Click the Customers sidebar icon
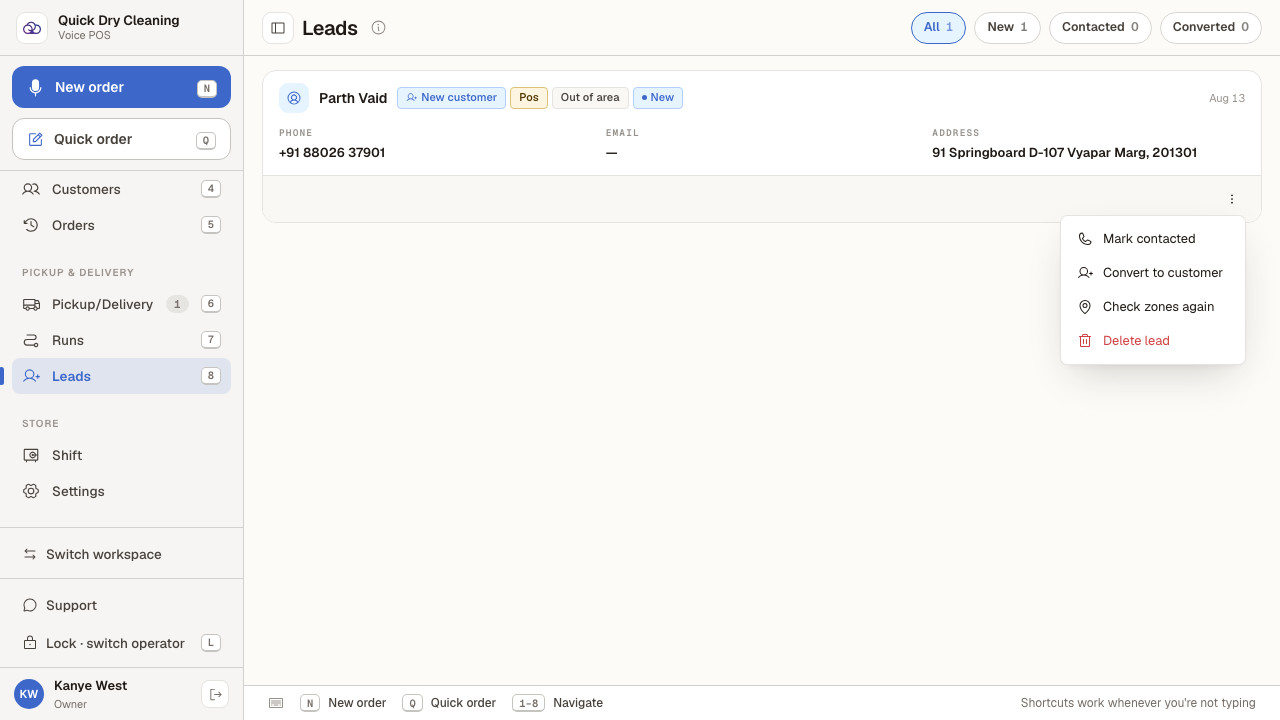The height and width of the screenshot is (720, 1280). pos(31,189)
